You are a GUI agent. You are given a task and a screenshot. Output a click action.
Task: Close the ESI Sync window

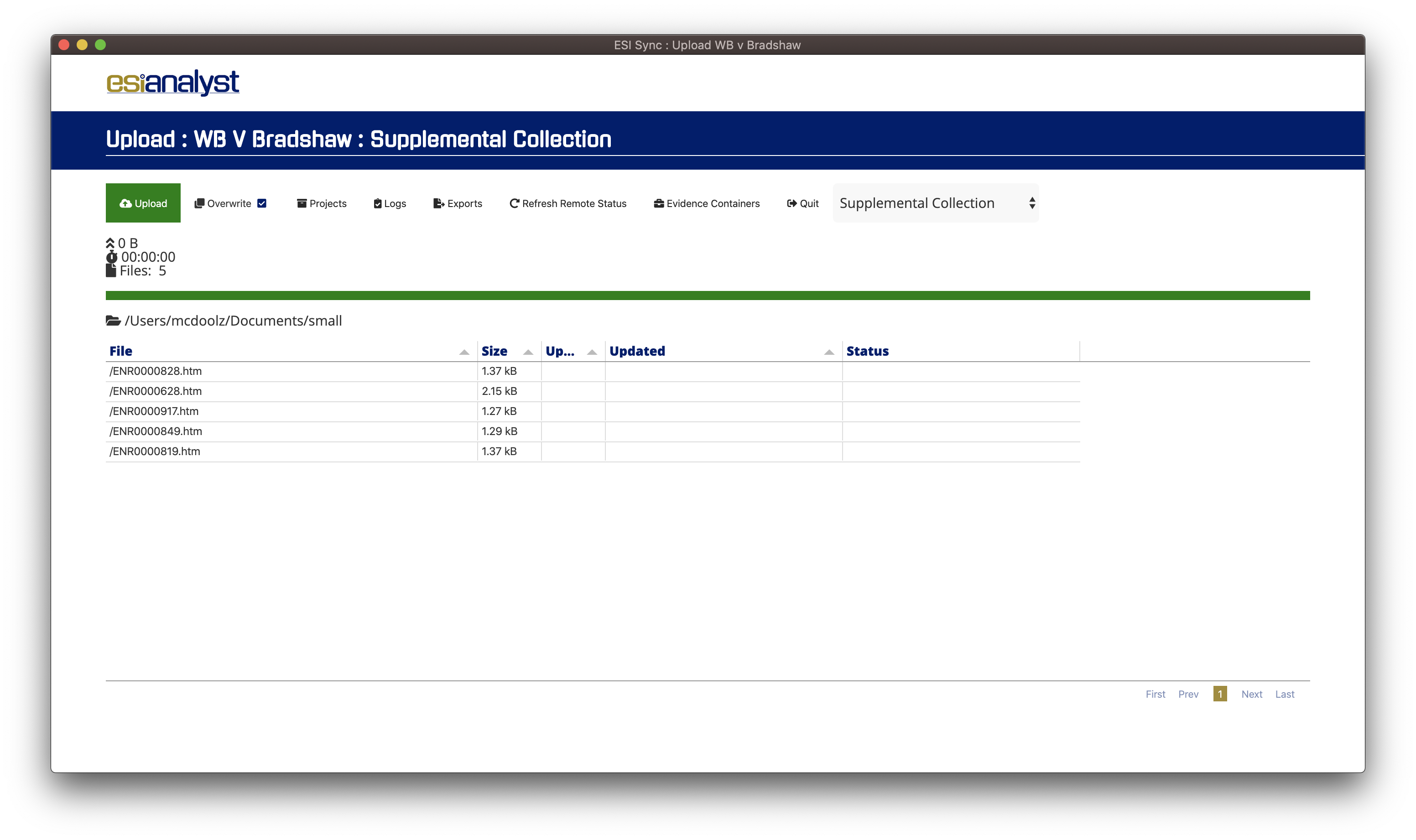[x=64, y=45]
